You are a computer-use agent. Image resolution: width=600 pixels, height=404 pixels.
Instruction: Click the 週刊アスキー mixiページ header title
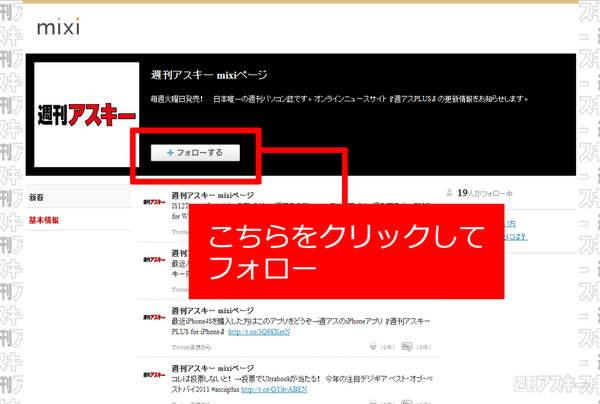pyautogui.click(x=209, y=75)
